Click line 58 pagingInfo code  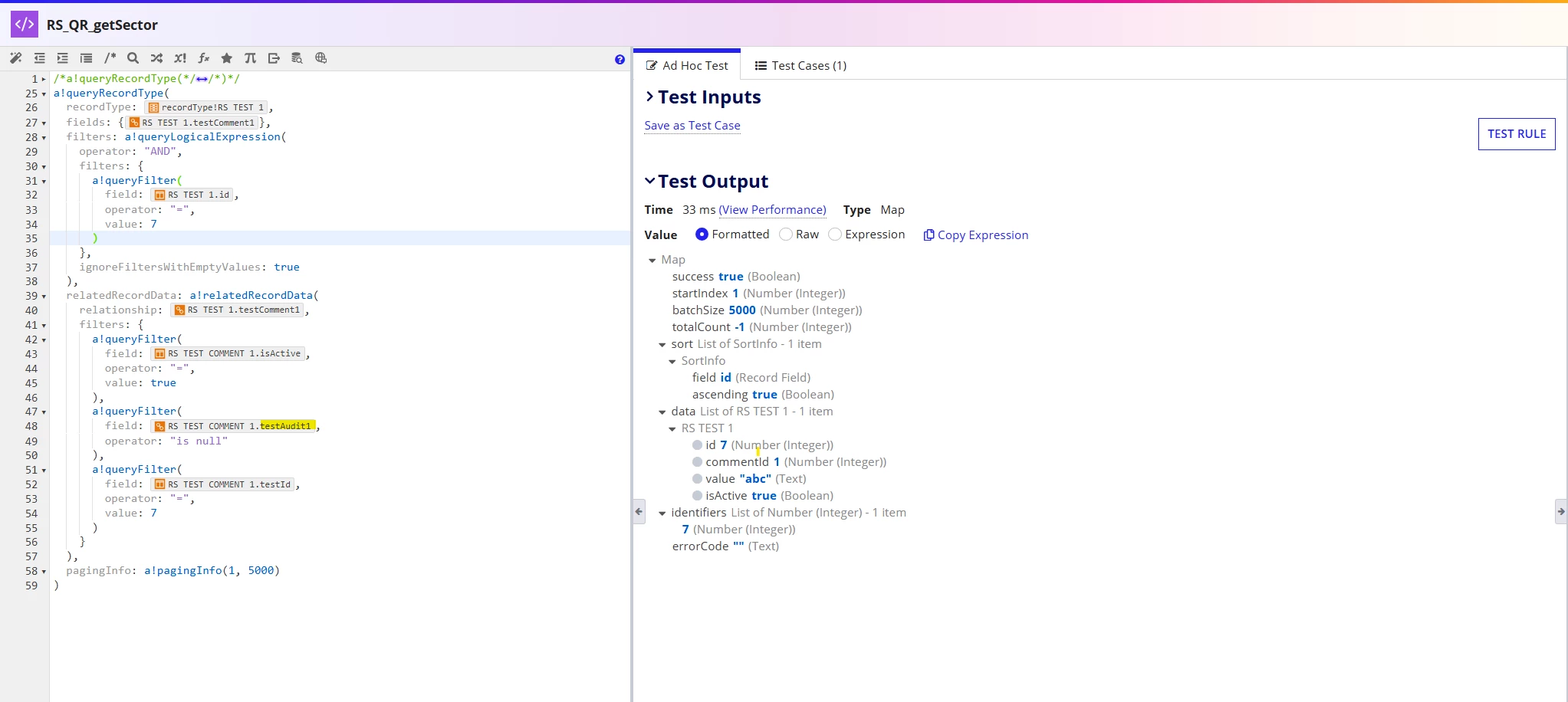pos(173,571)
